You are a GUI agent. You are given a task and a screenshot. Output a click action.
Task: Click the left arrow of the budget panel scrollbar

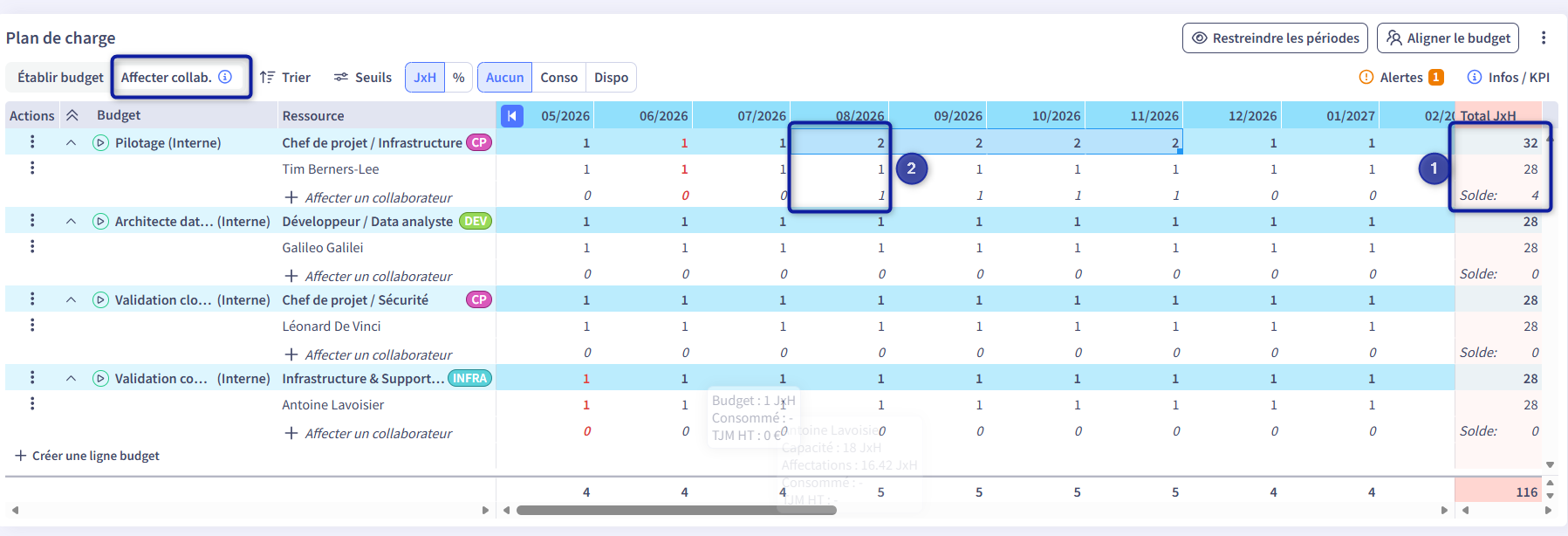[15, 510]
